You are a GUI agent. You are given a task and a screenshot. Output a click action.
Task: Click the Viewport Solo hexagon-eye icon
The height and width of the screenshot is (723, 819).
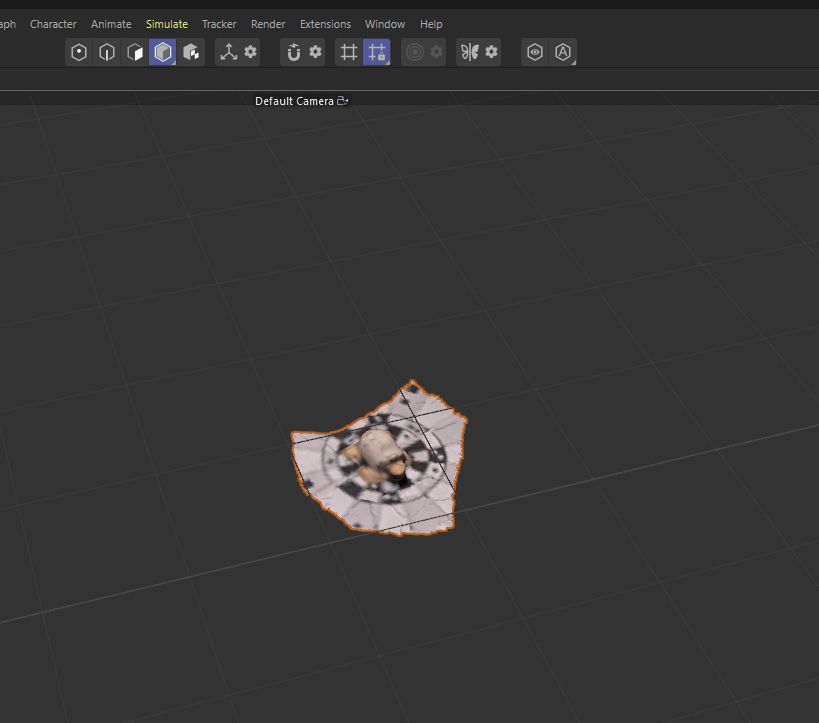click(534, 52)
